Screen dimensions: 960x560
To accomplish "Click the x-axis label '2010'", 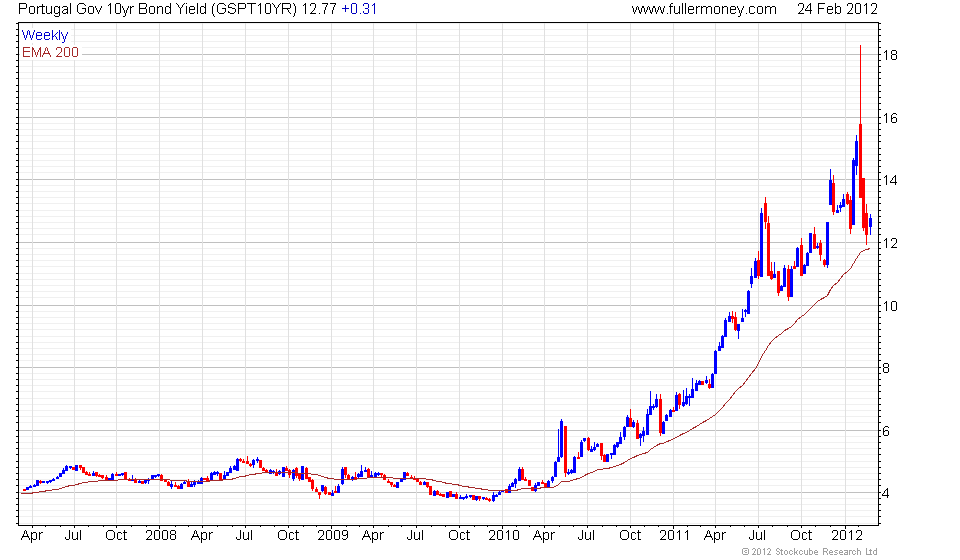I will (x=503, y=536).
